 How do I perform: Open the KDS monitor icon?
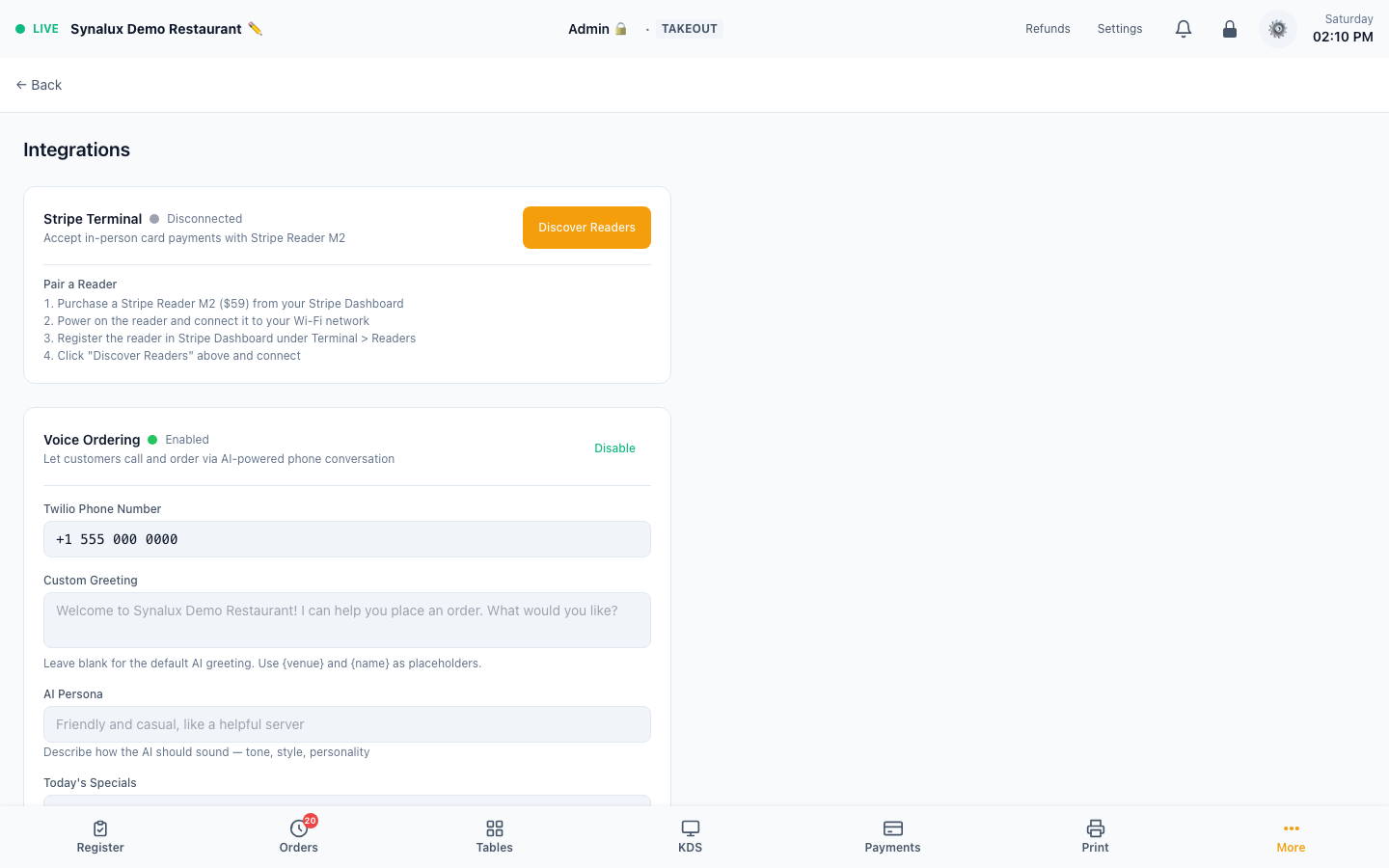click(691, 828)
